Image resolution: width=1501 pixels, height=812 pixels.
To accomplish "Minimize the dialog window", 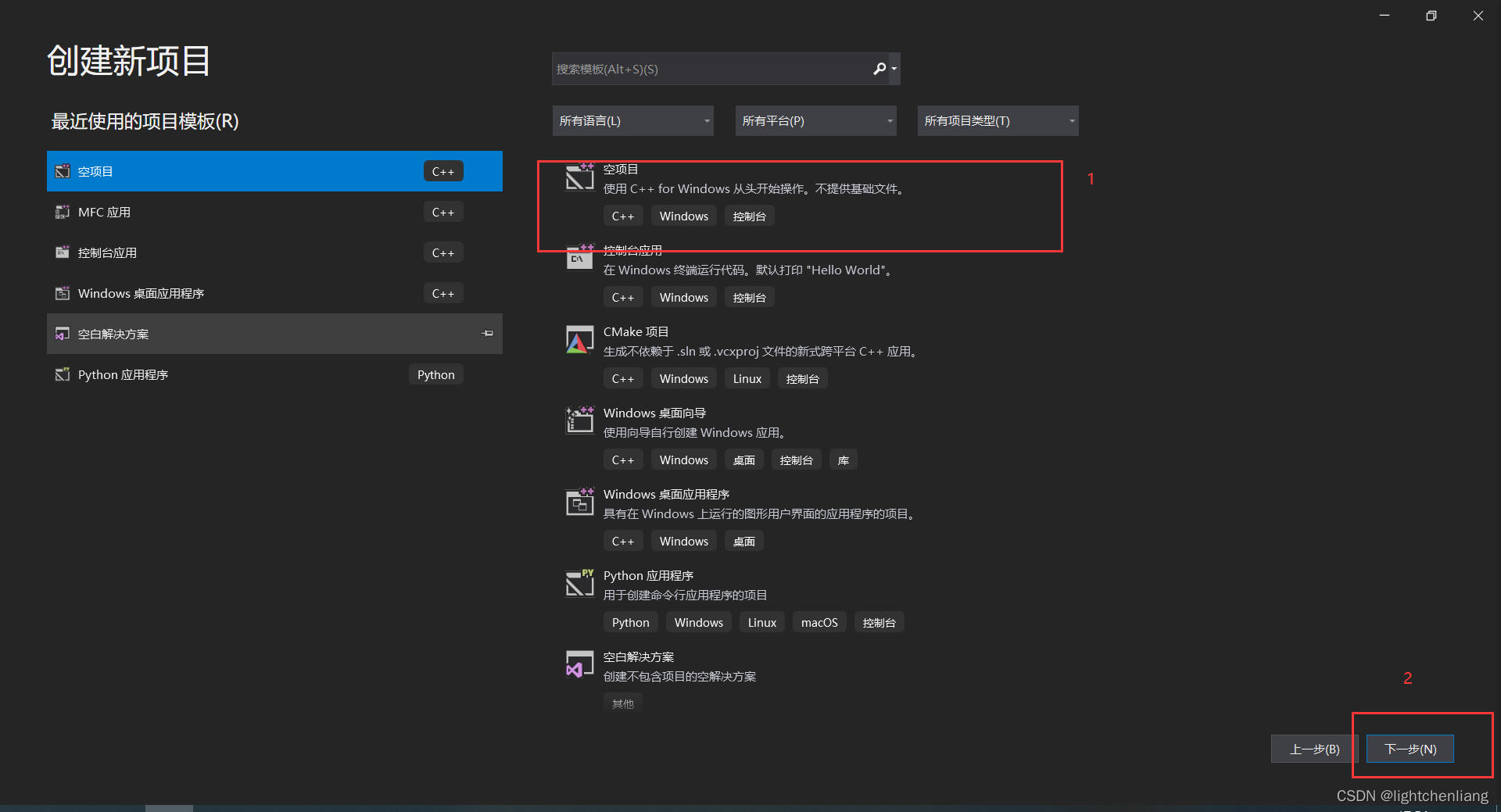I will point(1385,16).
